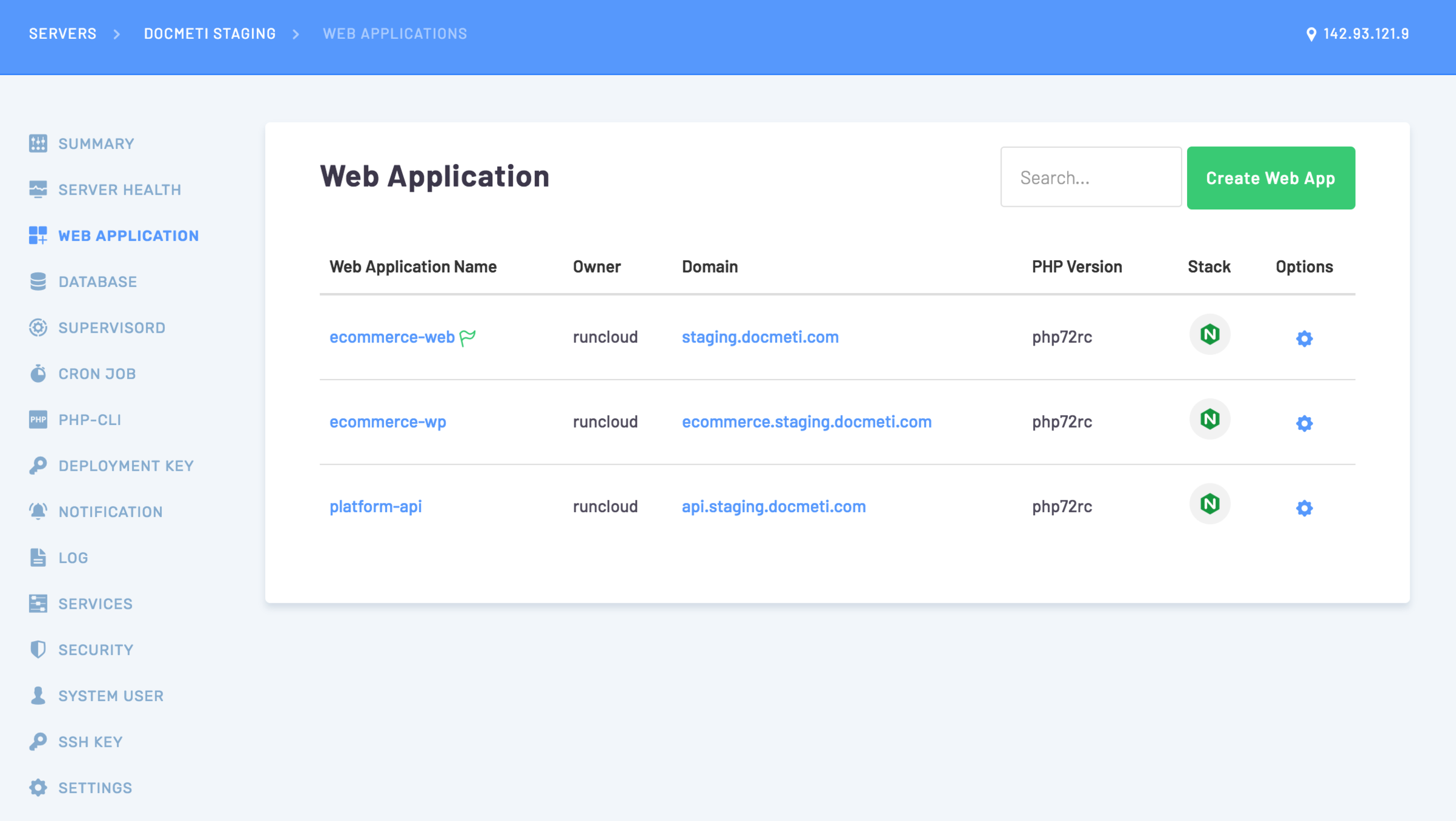This screenshot has height=821, width=1456.
Task: Open gear options for ecommerce-web app
Action: [x=1304, y=338]
